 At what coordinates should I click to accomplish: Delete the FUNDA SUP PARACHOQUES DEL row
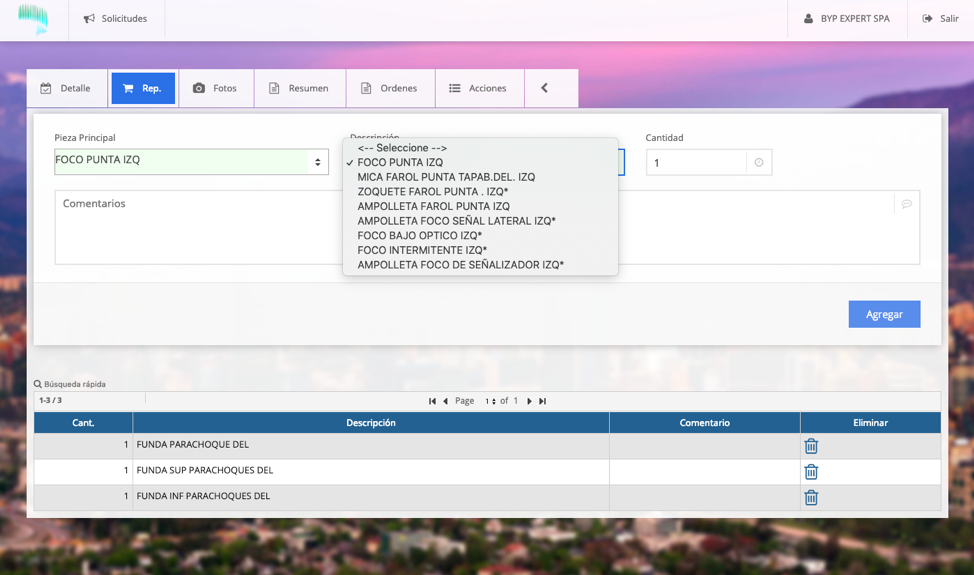pos(811,472)
